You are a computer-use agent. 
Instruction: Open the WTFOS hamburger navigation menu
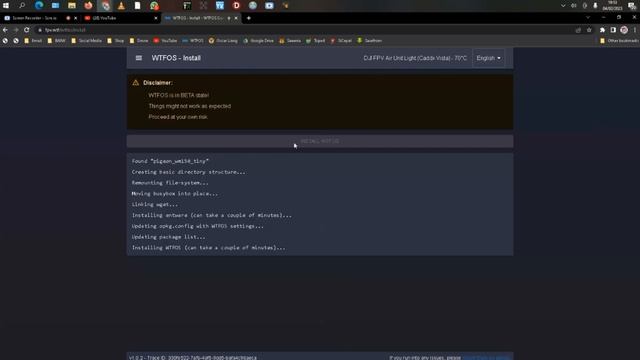tap(139, 58)
